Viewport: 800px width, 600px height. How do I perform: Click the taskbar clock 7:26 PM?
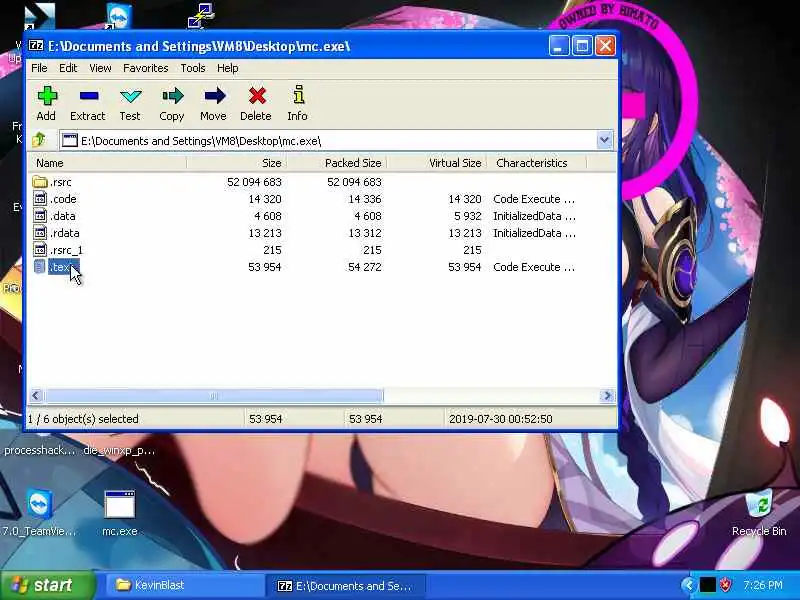tap(763, 585)
